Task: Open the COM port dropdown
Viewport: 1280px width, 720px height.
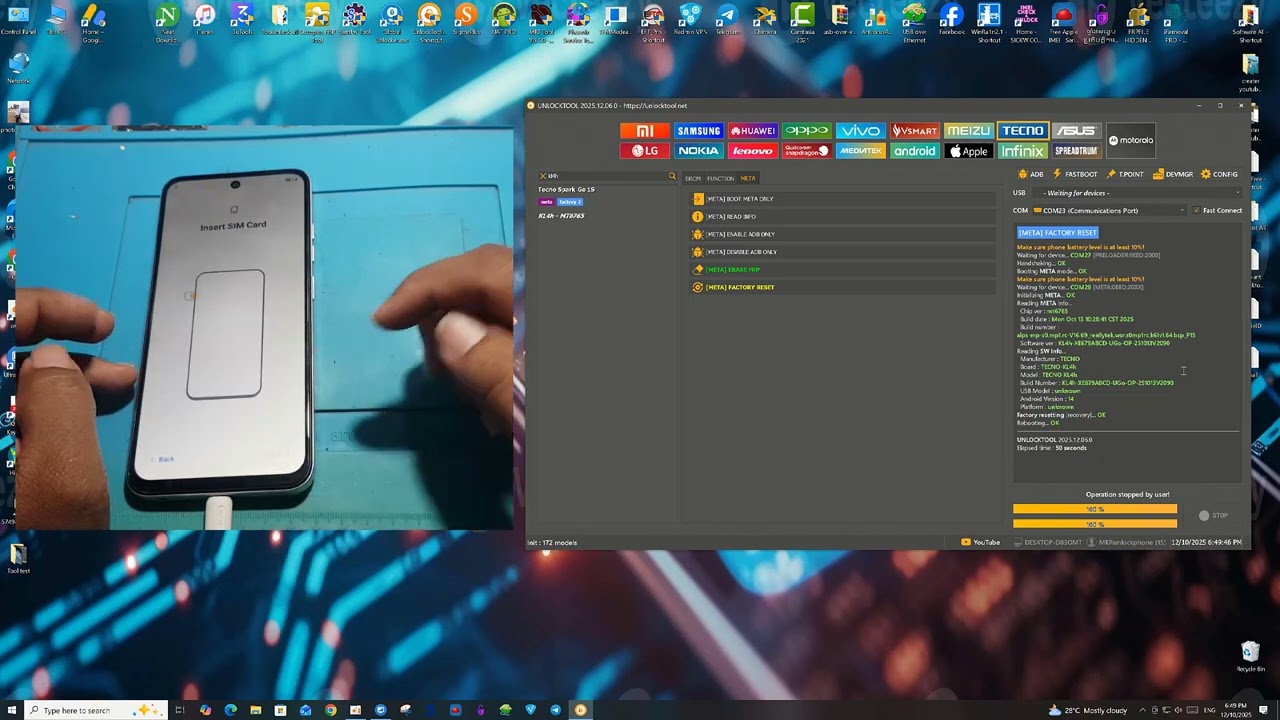Action: pos(1110,211)
